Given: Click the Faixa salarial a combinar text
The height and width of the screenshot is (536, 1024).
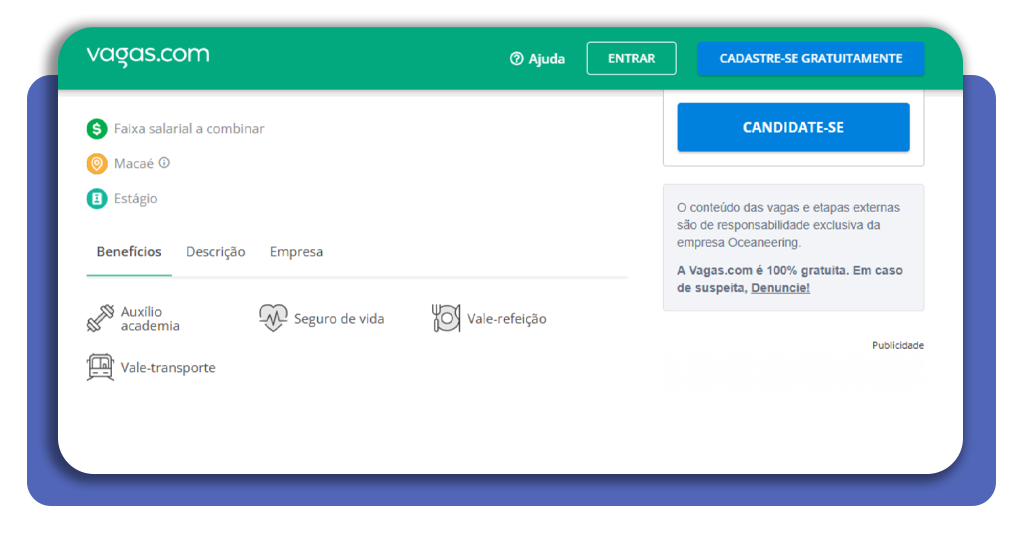Looking at the screenshot, I should pyautogui.click(x=189, y=129).
